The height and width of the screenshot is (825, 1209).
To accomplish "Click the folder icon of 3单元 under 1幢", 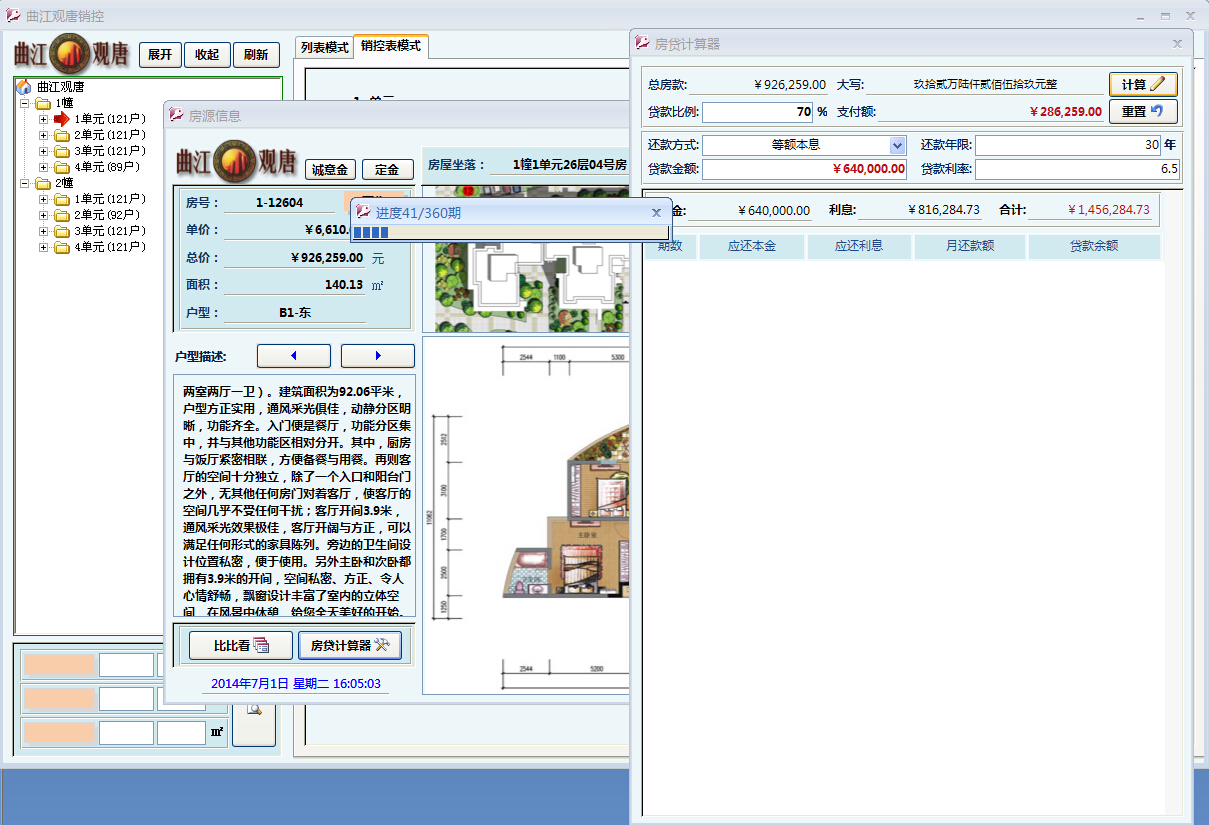I will (x=62, y=151).
